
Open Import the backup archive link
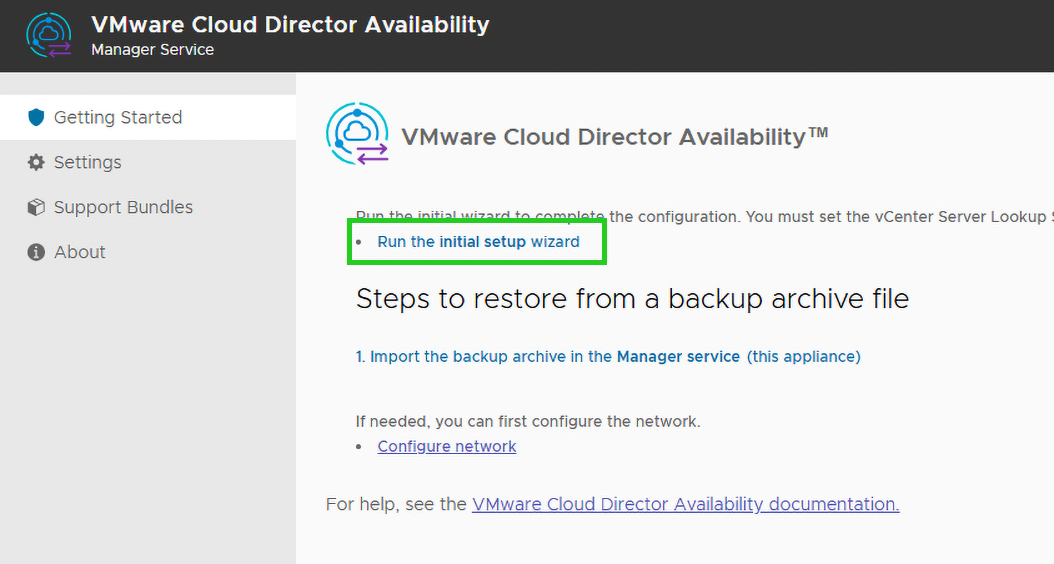pos(548,356)
